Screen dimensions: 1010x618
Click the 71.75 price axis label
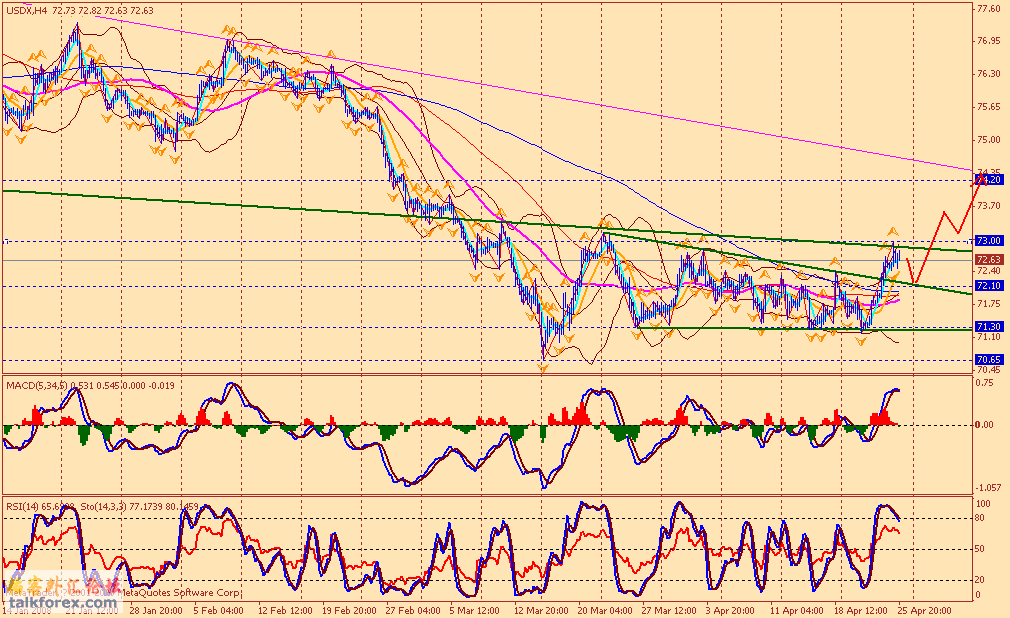(989, 304)
